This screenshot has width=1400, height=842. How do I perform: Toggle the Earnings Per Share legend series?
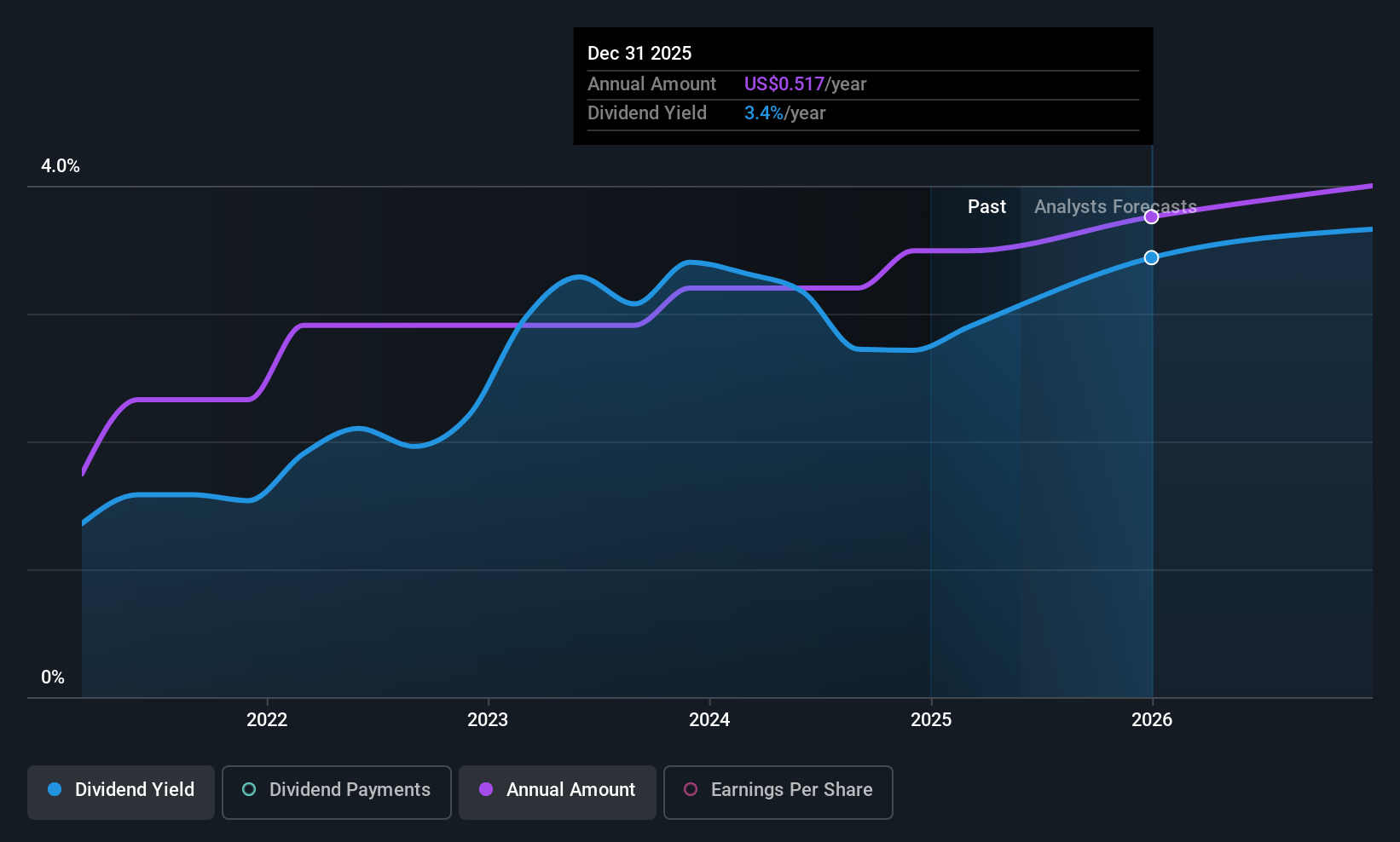tap(778, 793)
